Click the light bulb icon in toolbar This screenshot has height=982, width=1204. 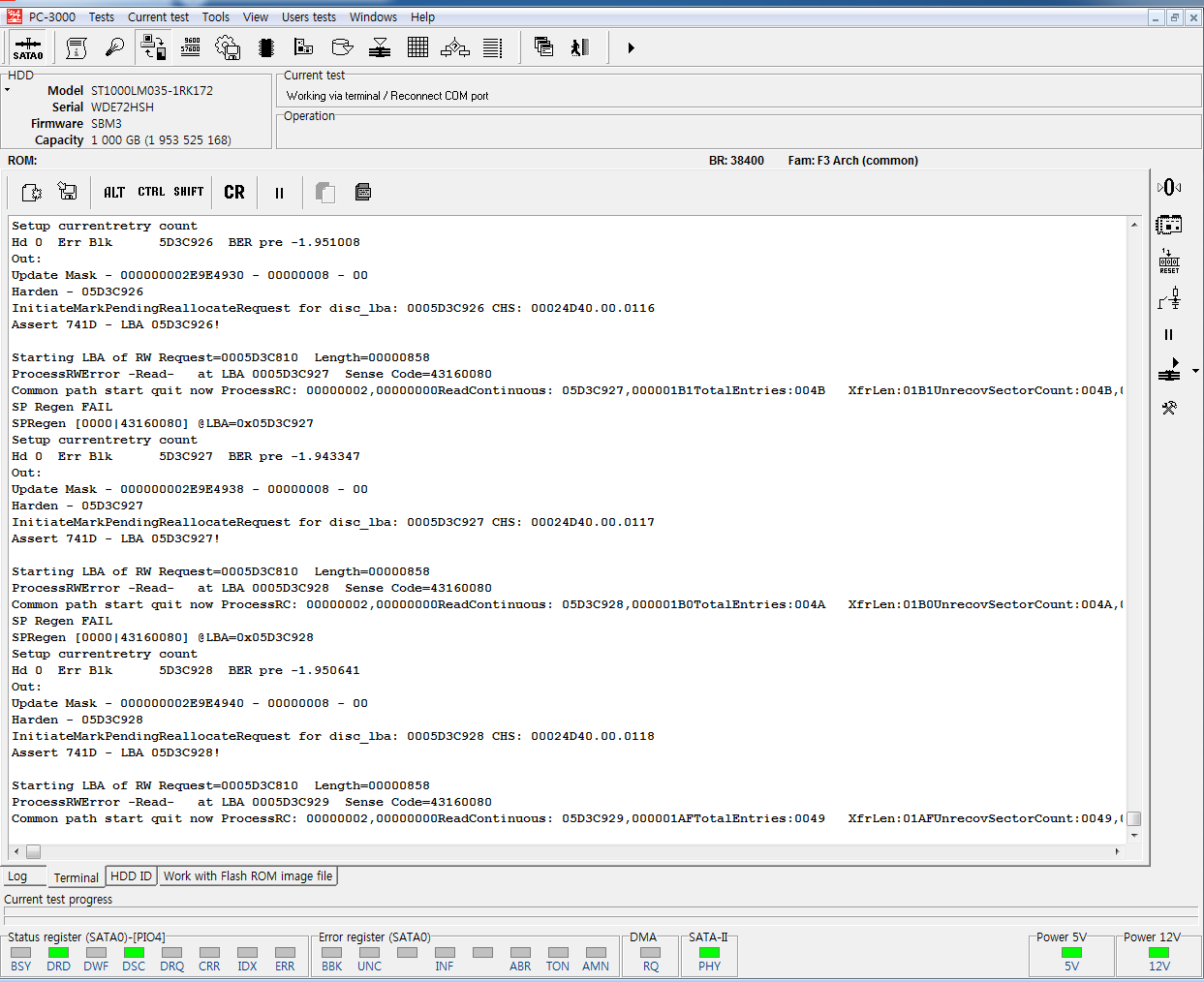point(114,47)
